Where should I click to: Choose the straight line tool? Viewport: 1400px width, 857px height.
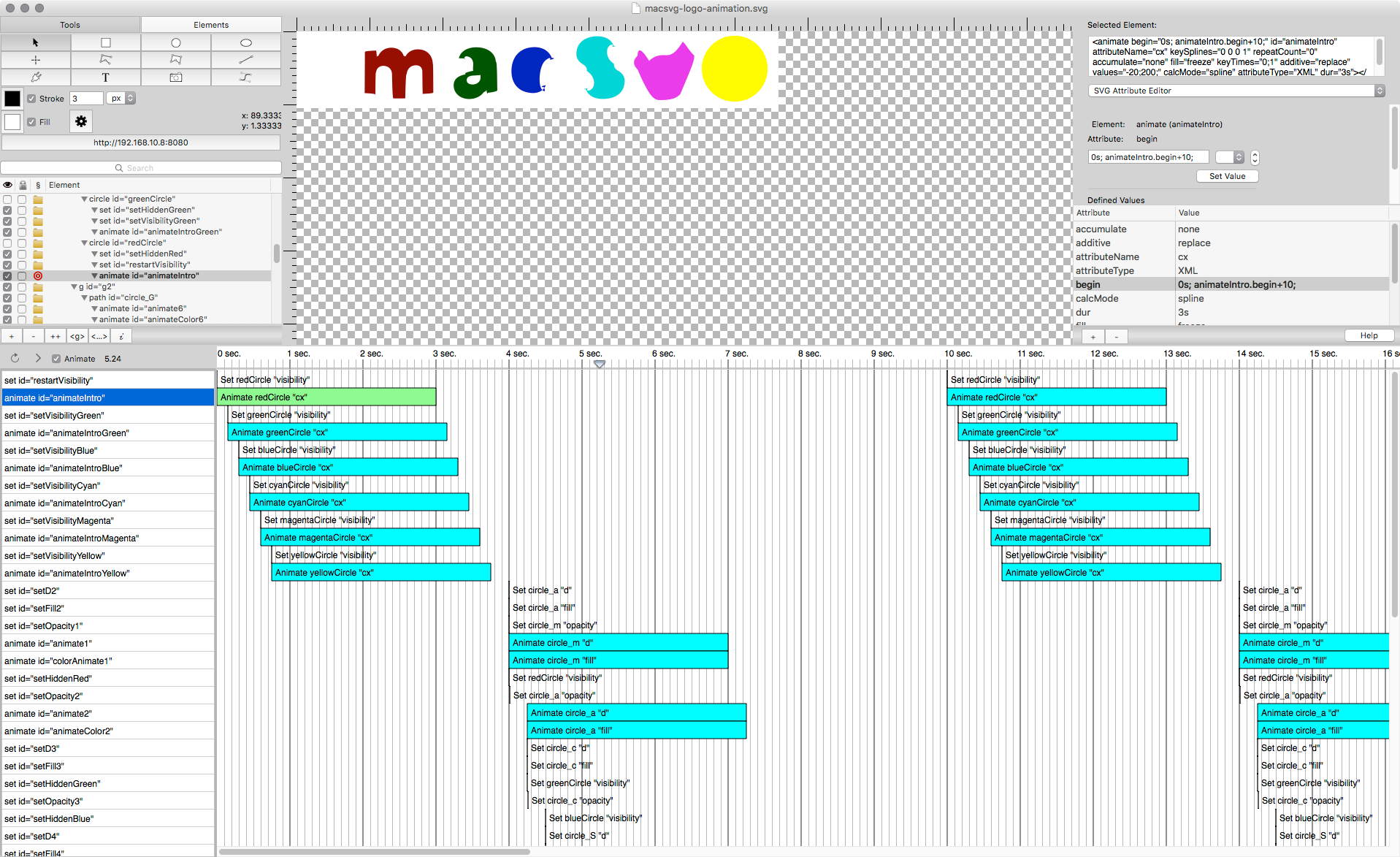246,60
